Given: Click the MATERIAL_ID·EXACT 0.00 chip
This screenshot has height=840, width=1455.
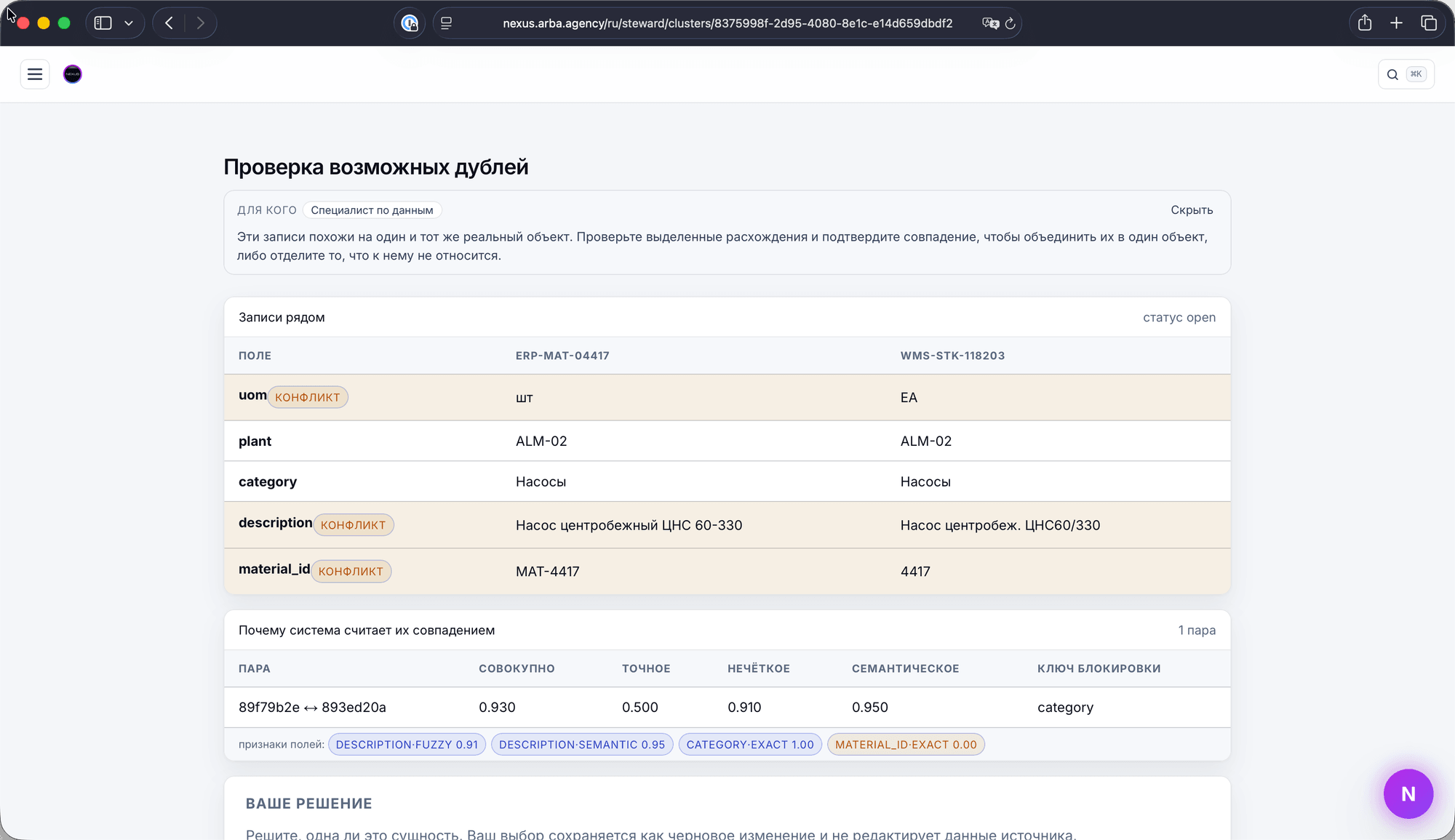Looking at the screenshot, I should click(x=906, y=745).
